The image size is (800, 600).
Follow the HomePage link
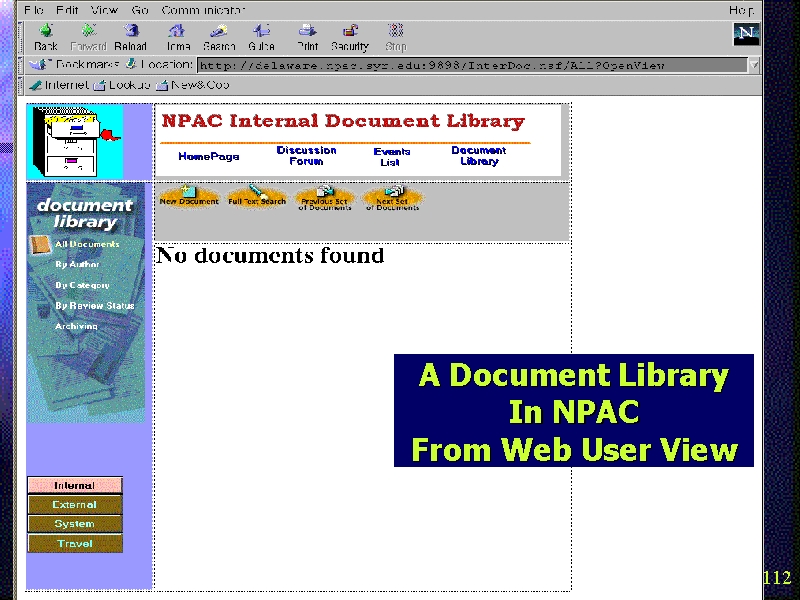tap(209, 156)
